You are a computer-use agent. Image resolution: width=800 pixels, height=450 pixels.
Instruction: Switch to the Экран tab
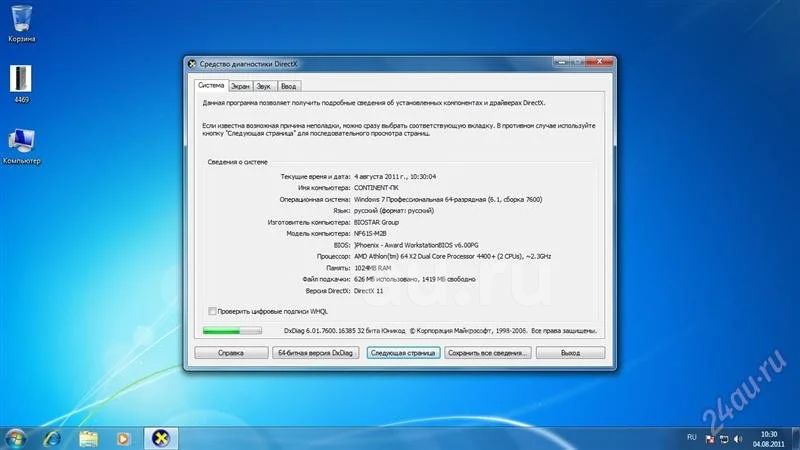(x=240, y=86)
